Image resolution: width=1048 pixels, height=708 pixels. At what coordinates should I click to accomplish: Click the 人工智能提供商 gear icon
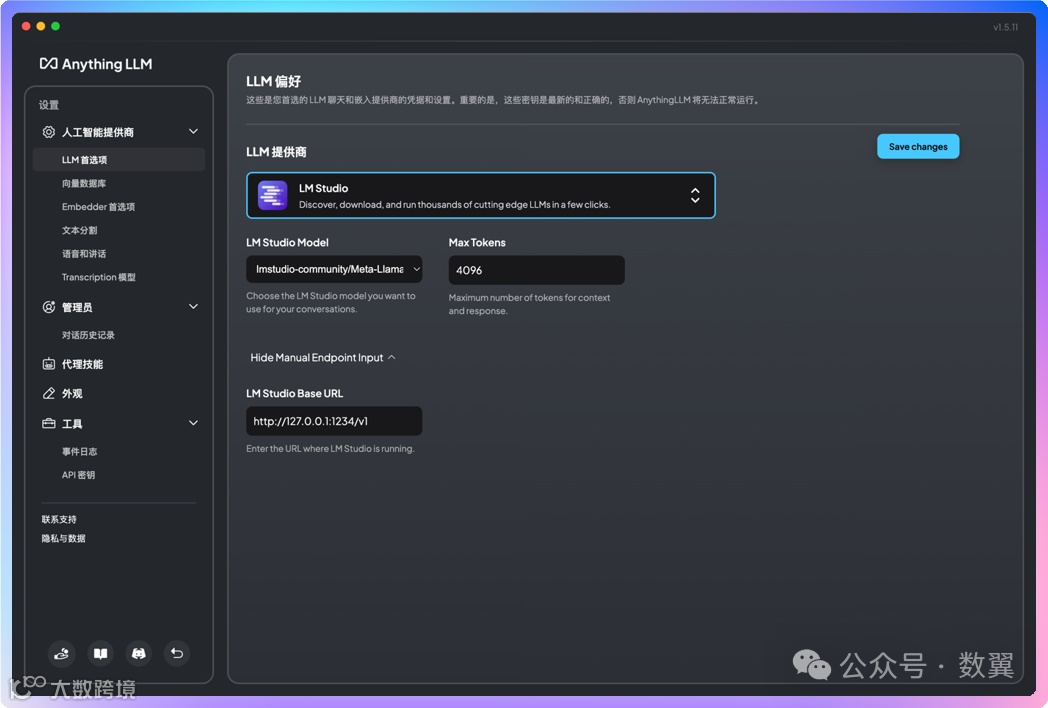coord(49,132)
